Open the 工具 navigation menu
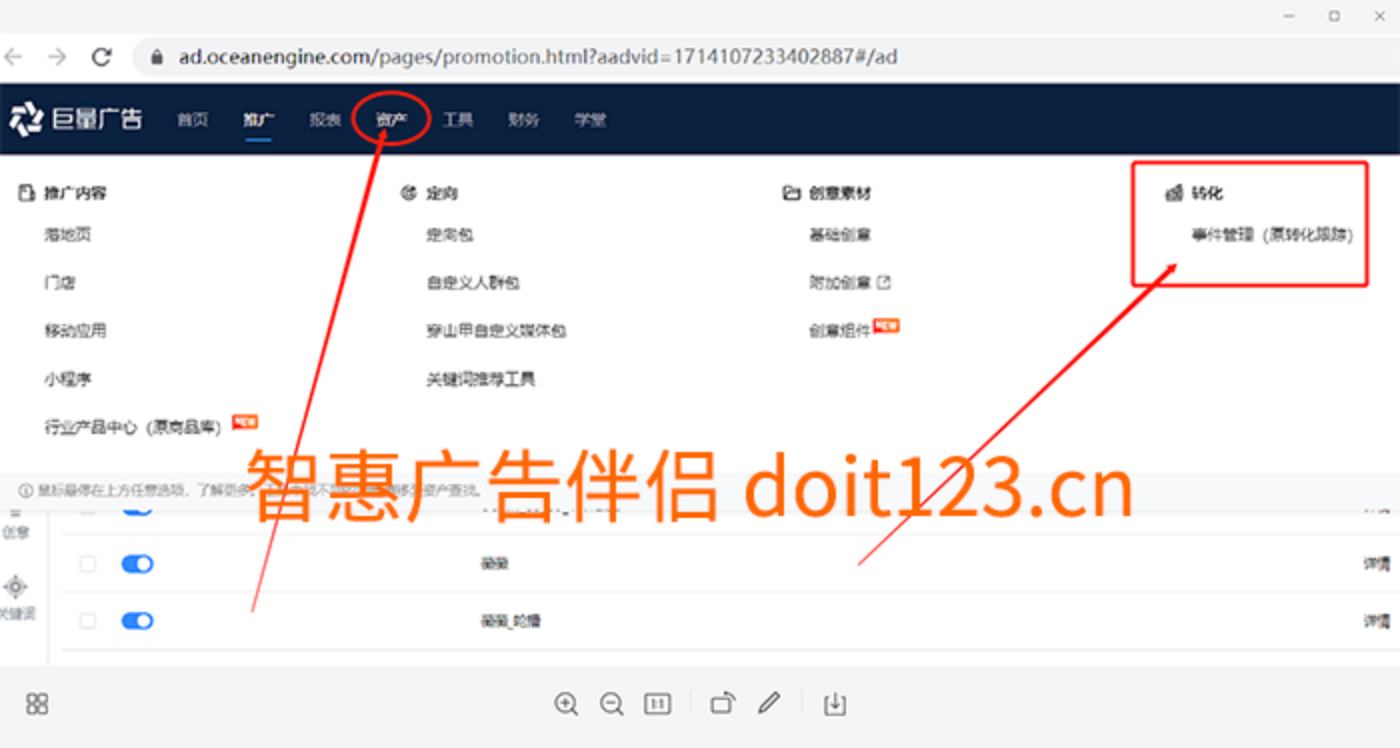This screenshot has height=748, width=1400. 457,120
